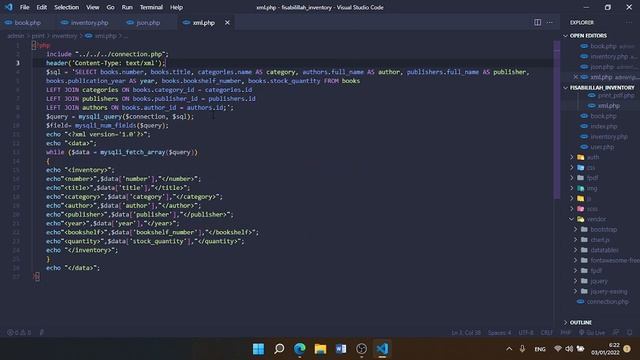Image resolution: width=640 pixels, height=360 pixels.
Task: Open Microsoft Word from the taskbar
Action: click(341, 349)
